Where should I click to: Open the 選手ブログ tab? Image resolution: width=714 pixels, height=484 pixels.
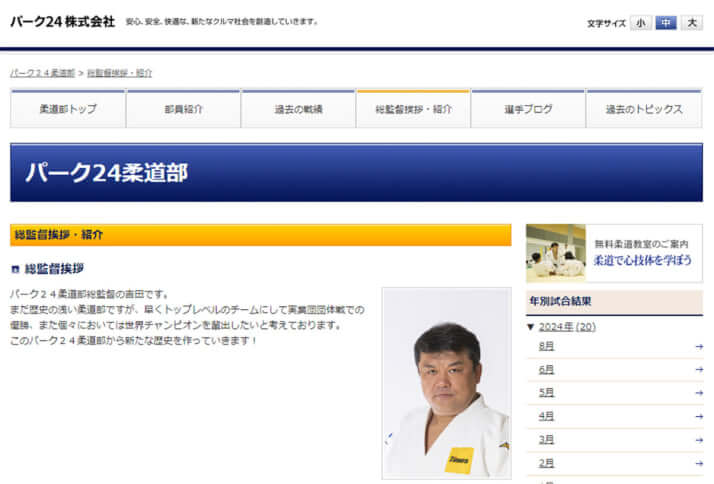tap(528, 109)
